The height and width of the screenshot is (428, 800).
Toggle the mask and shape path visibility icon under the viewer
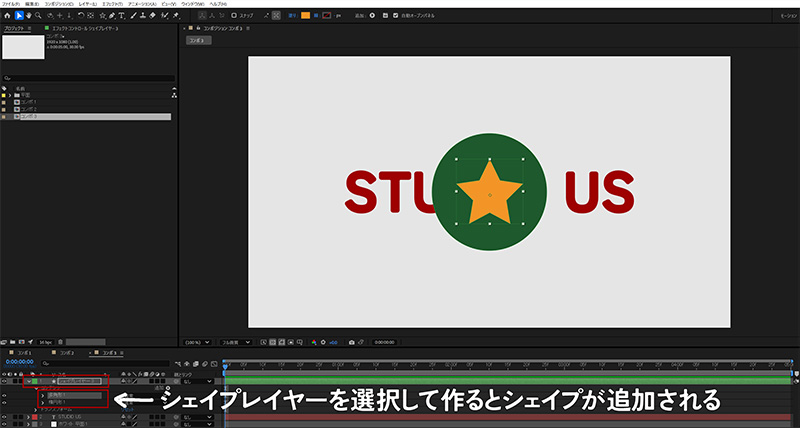282,342
